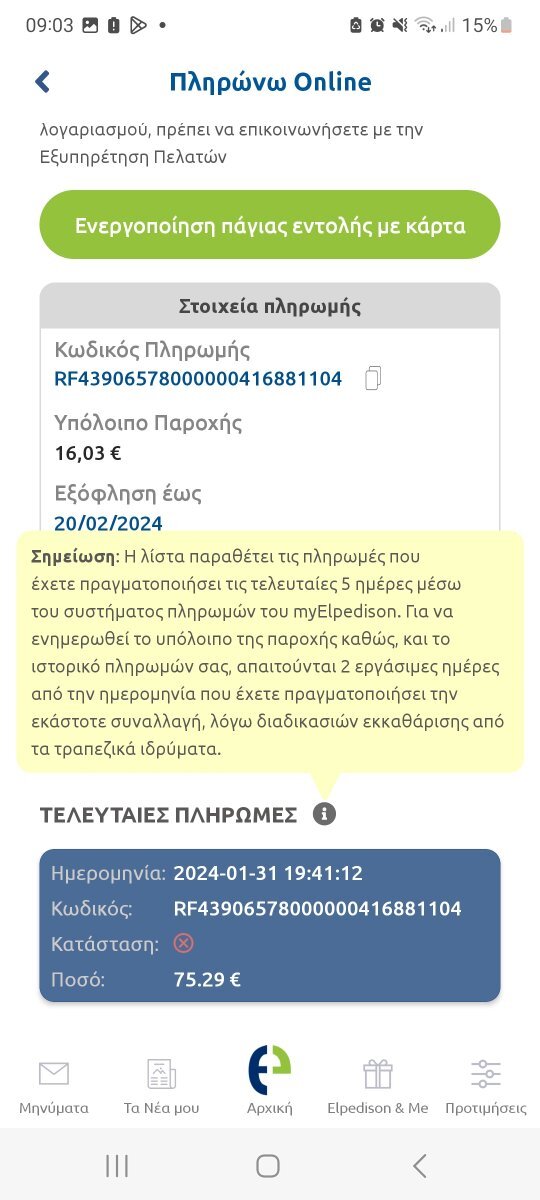Activate standing order with card button

[269, 225]
